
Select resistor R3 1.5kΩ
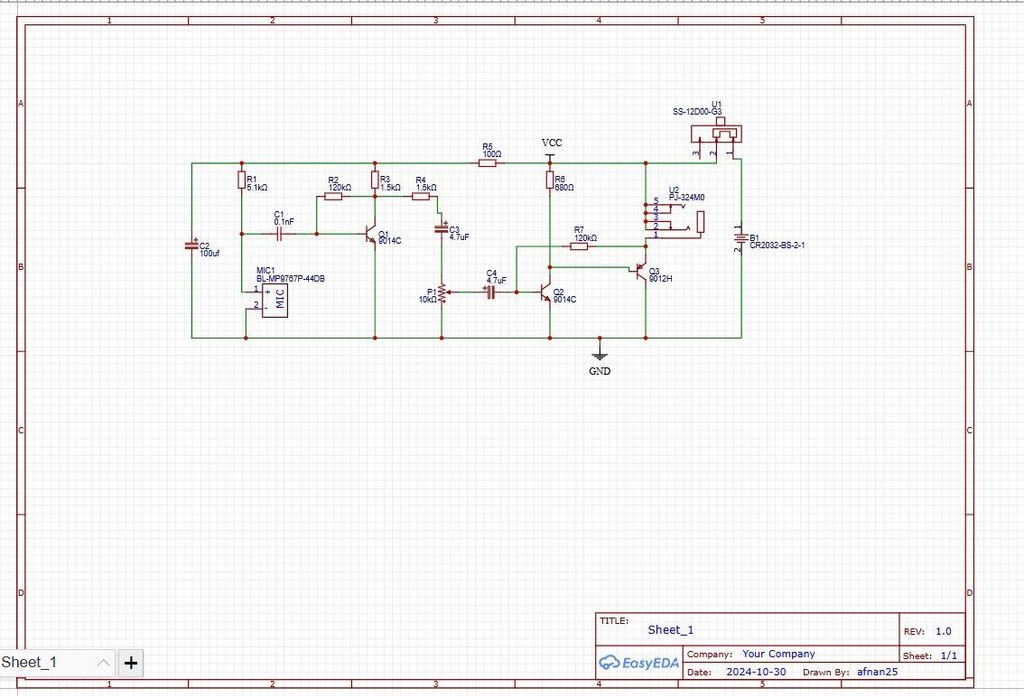375,180
